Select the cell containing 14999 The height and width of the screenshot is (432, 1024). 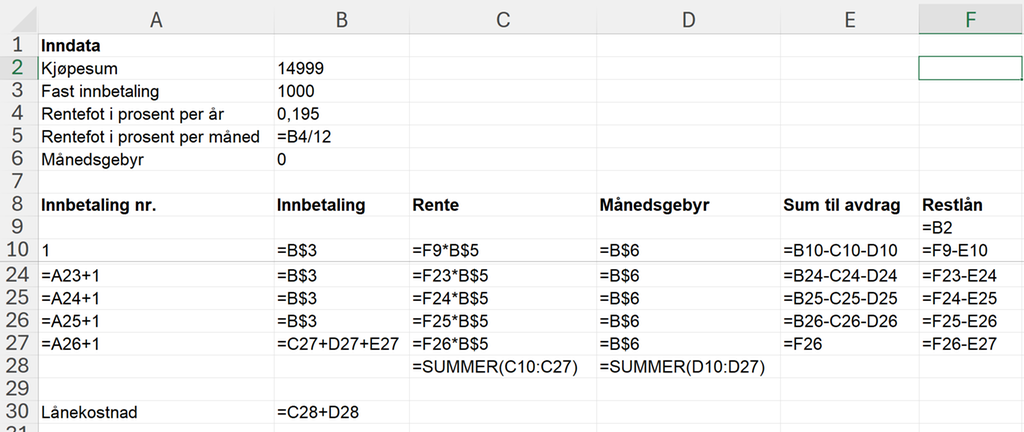point(341,68)
